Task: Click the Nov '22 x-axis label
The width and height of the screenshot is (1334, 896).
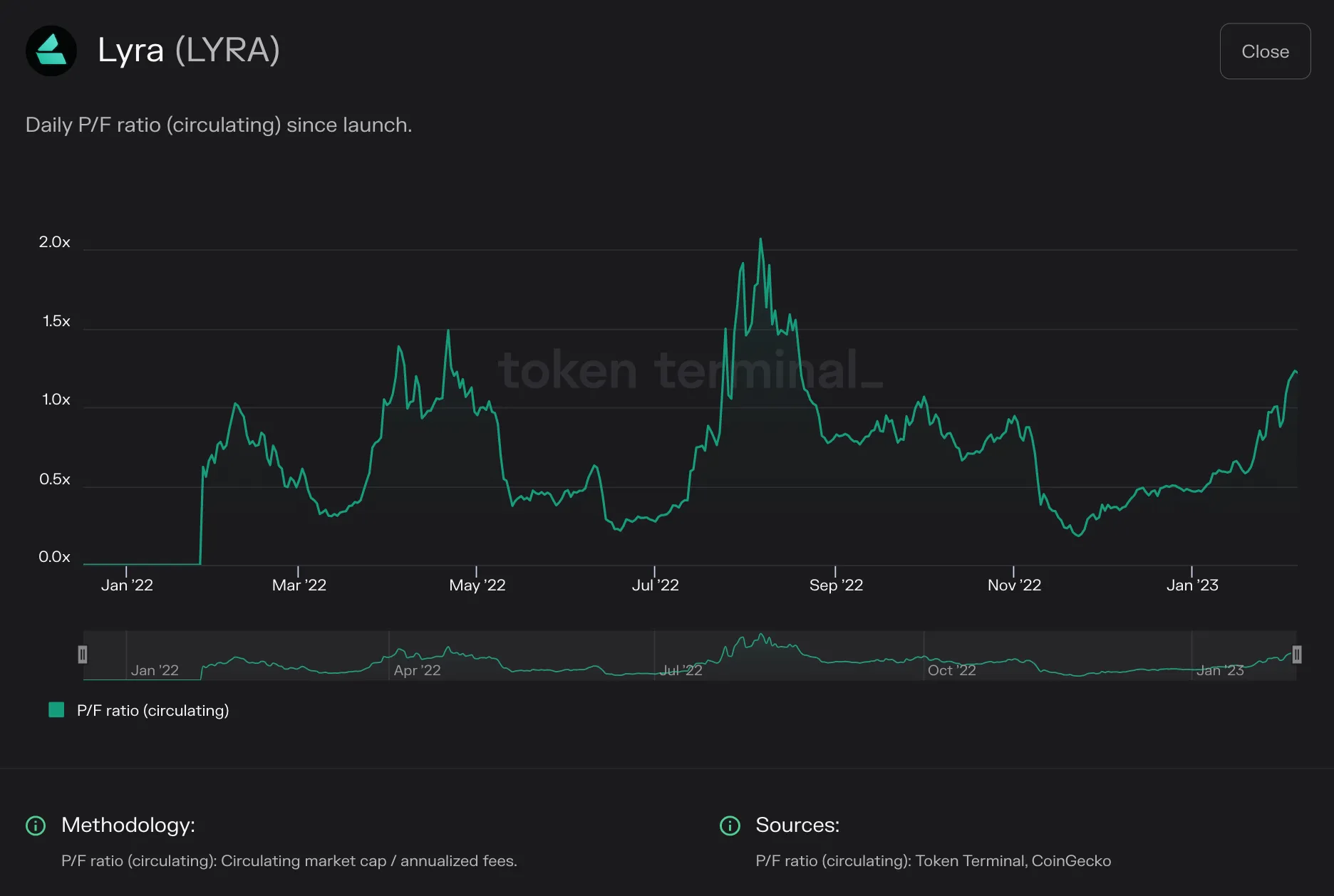Action: 1014,585
